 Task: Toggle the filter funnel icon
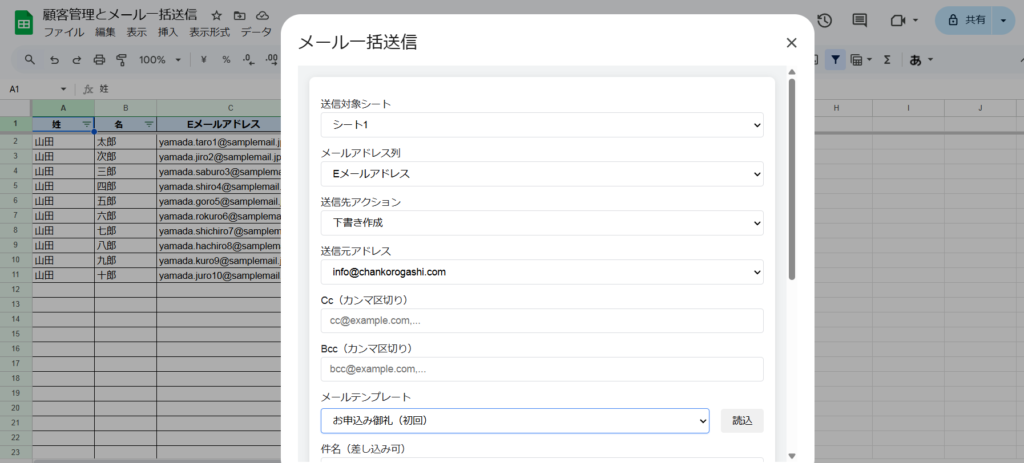point(835,60)
